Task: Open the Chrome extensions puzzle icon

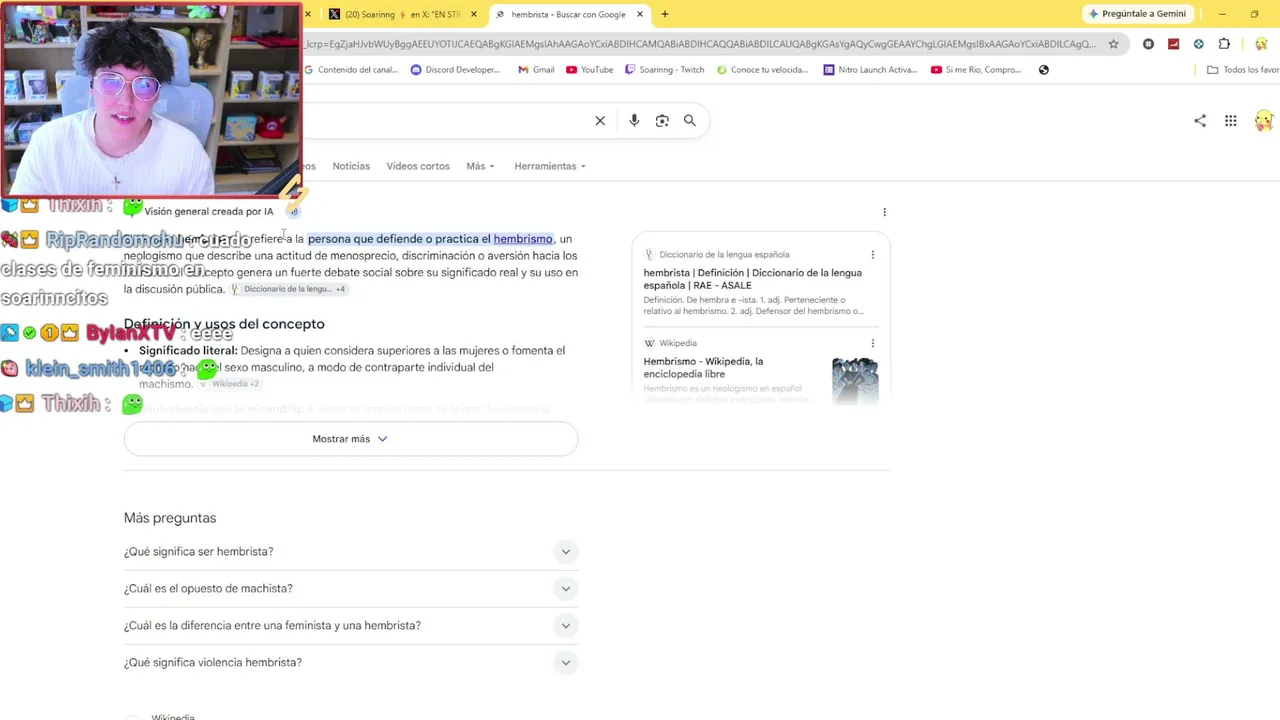Action: click(x=1224, y=44)
